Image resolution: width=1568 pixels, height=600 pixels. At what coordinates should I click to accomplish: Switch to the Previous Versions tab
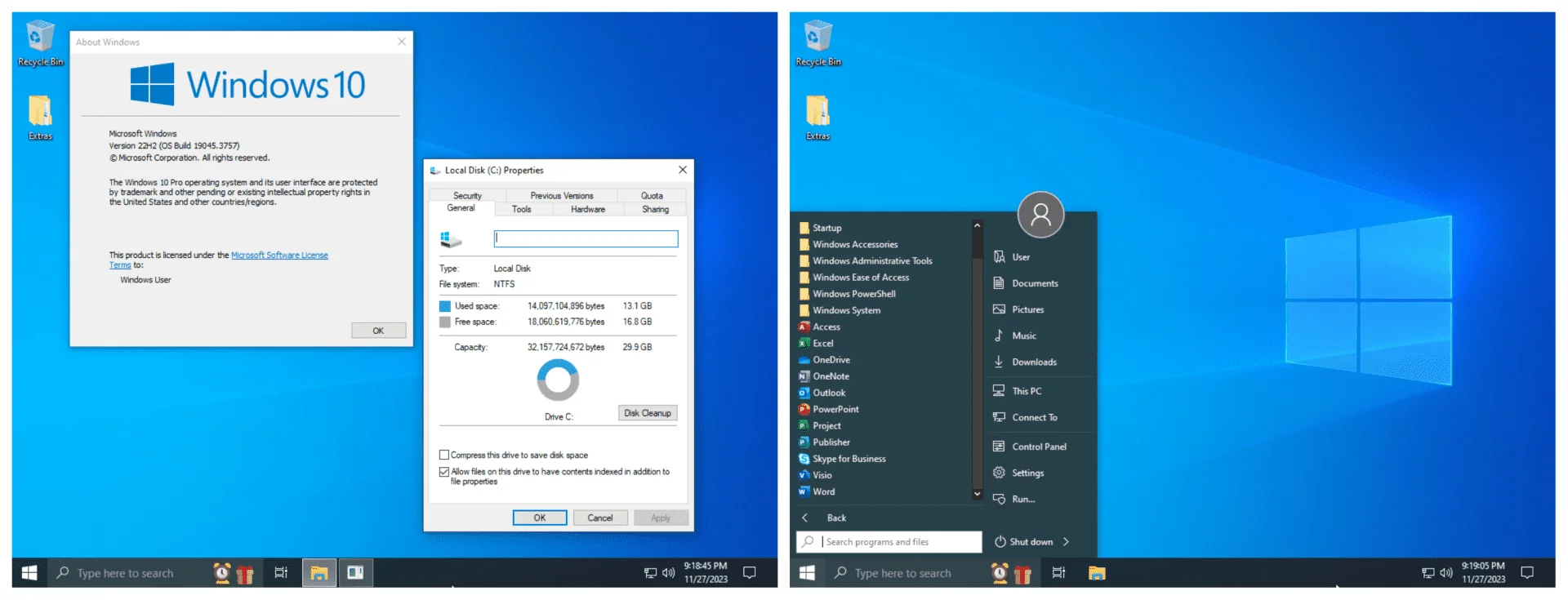pos(562,195)
